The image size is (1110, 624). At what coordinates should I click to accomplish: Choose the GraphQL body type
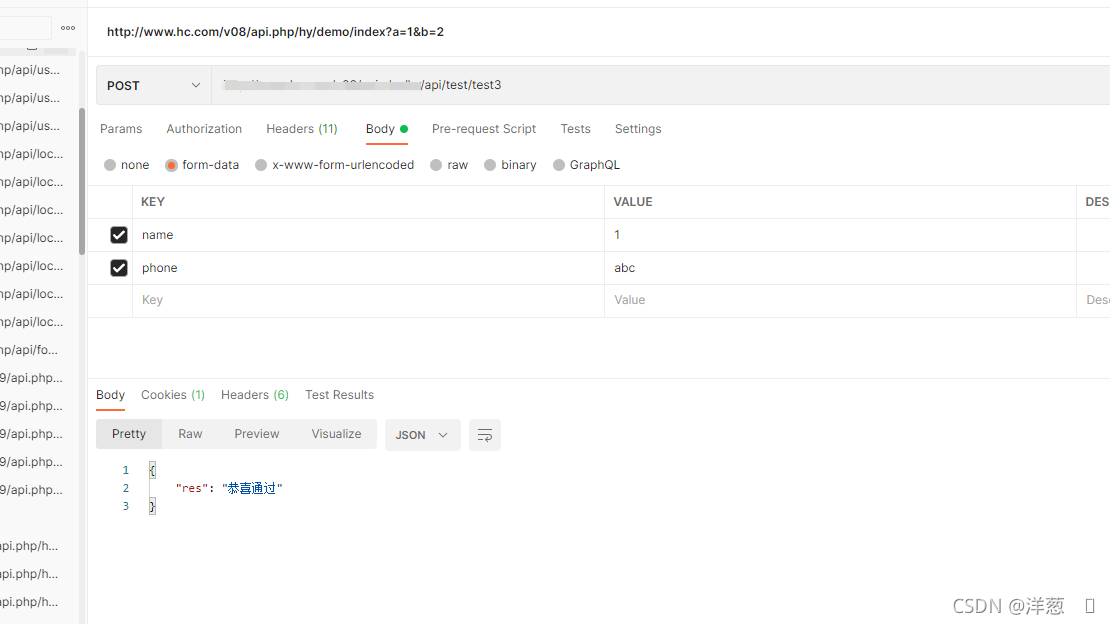[559, 165]
